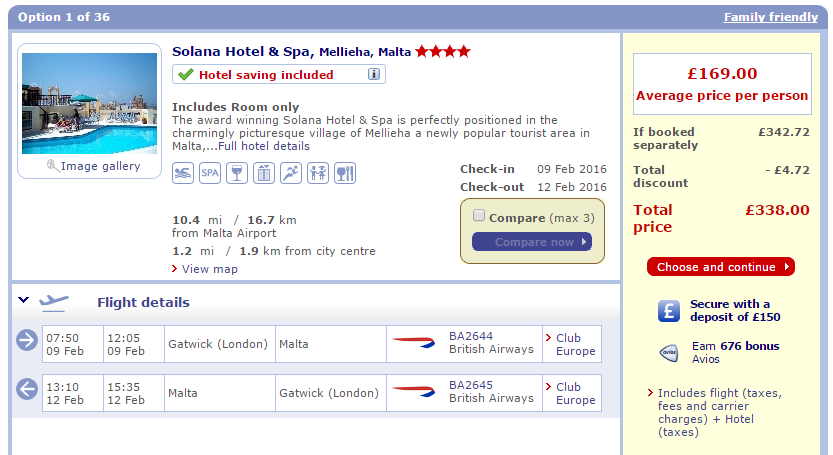833x455 pixels.
Task: Click the 1.2 mi from city centre text
Action: [274, 251]
